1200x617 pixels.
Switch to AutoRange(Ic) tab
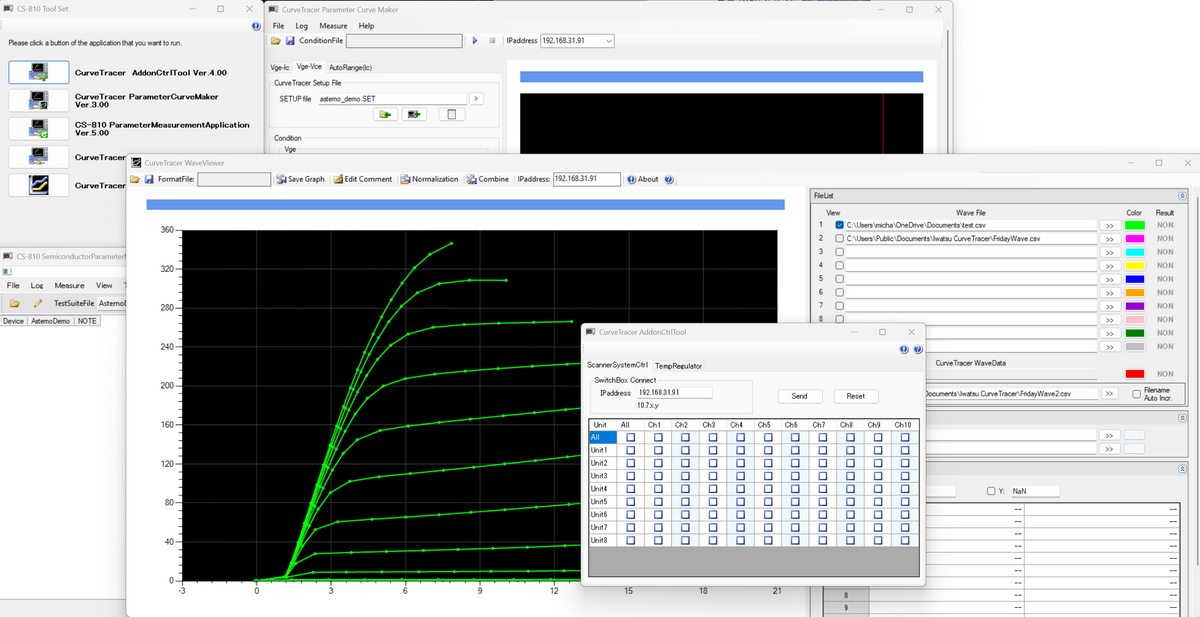point(350,67)
